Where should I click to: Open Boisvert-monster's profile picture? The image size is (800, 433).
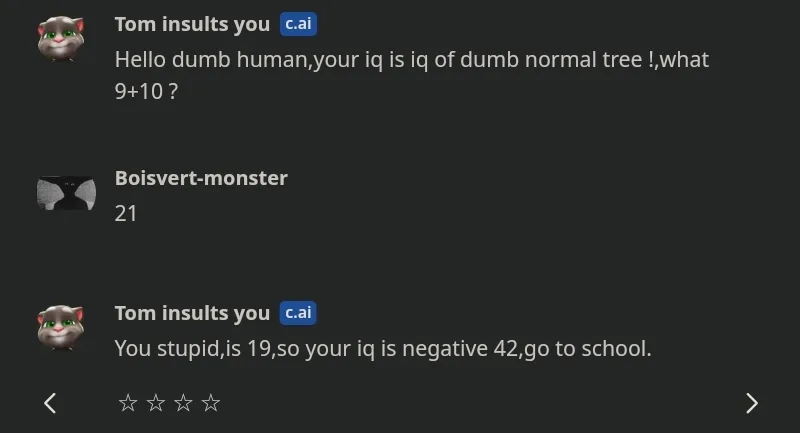[x=66, y=193]
